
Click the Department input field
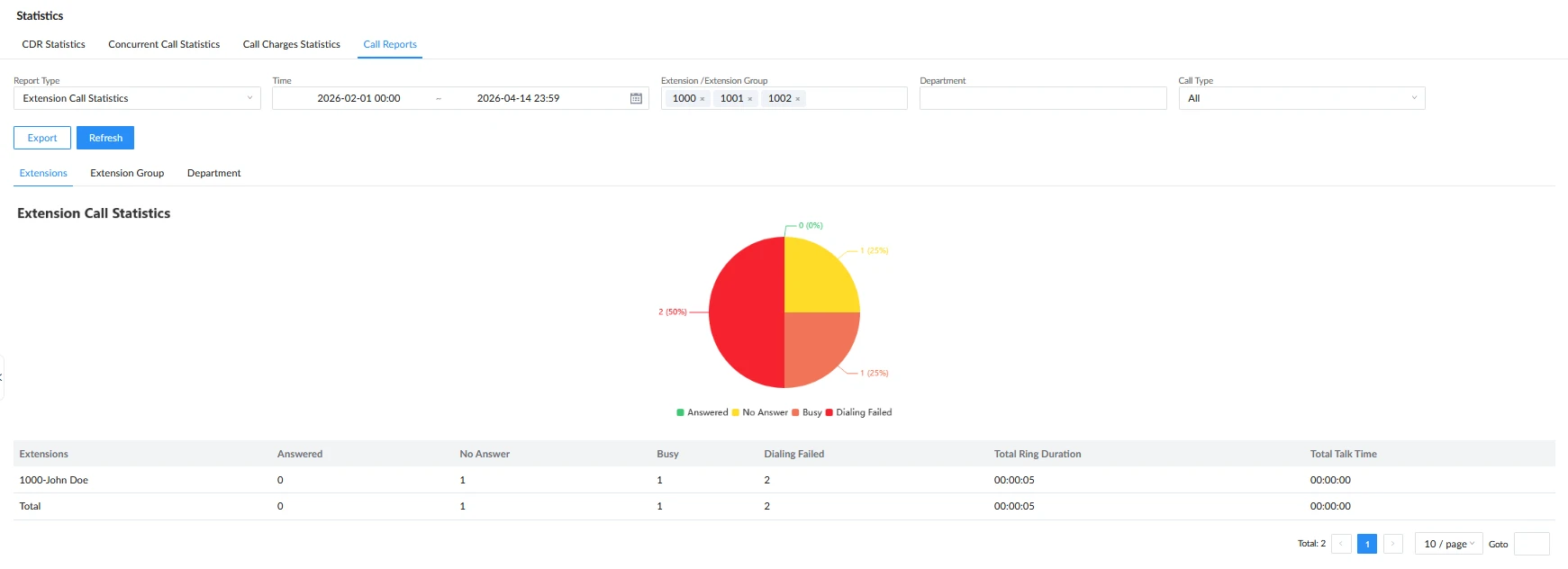click(x=1043, y=98)
